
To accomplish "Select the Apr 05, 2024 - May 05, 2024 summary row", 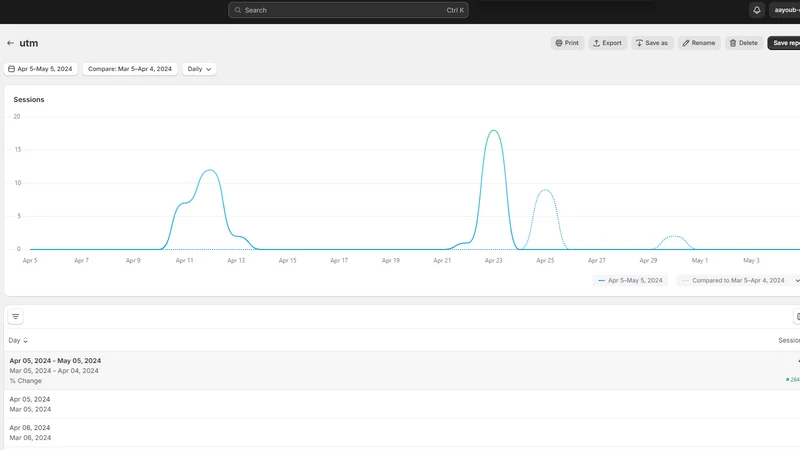I will coord(402,370).
